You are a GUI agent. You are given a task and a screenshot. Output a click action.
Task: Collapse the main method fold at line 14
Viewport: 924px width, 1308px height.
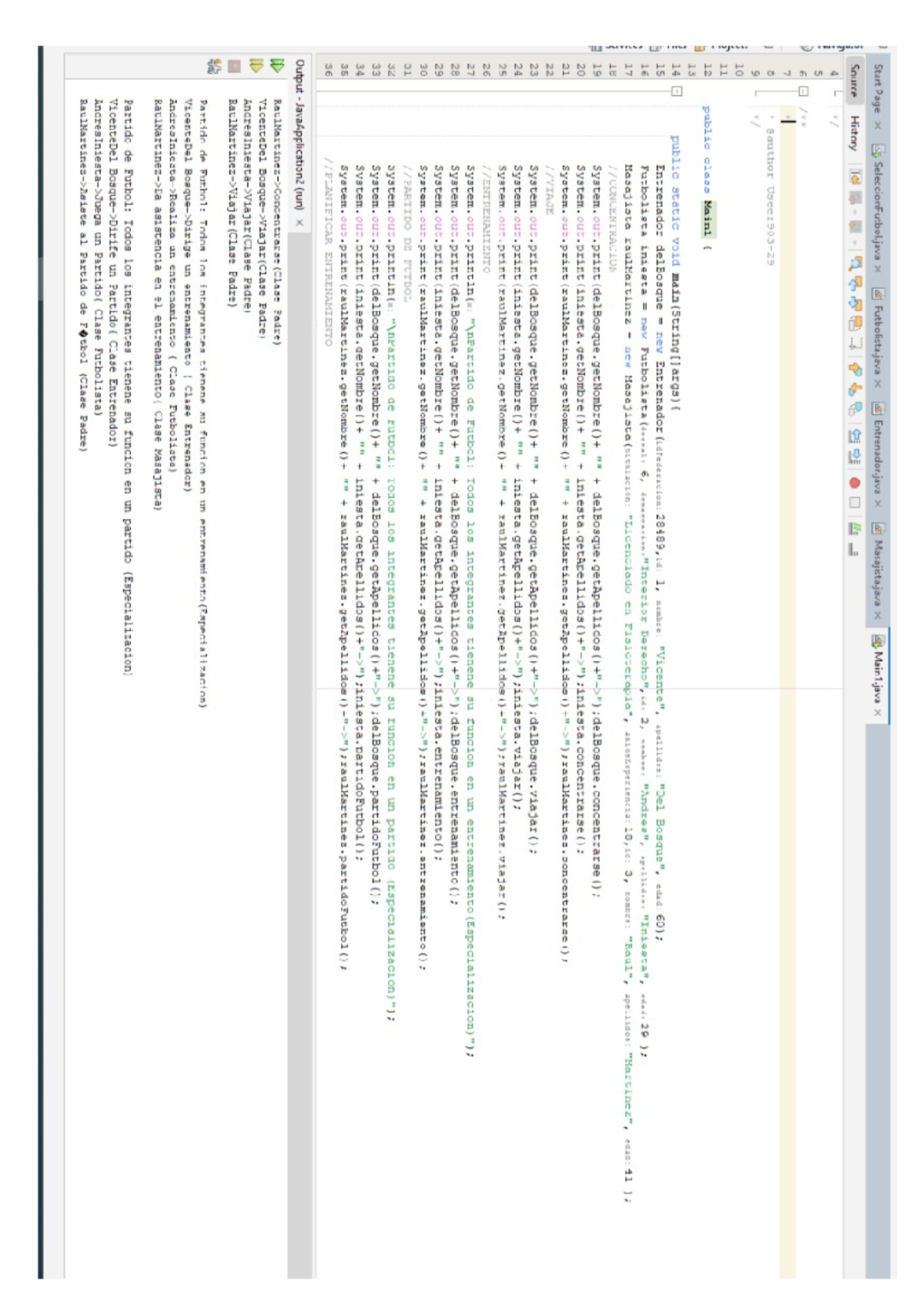[x=676, y=91]
